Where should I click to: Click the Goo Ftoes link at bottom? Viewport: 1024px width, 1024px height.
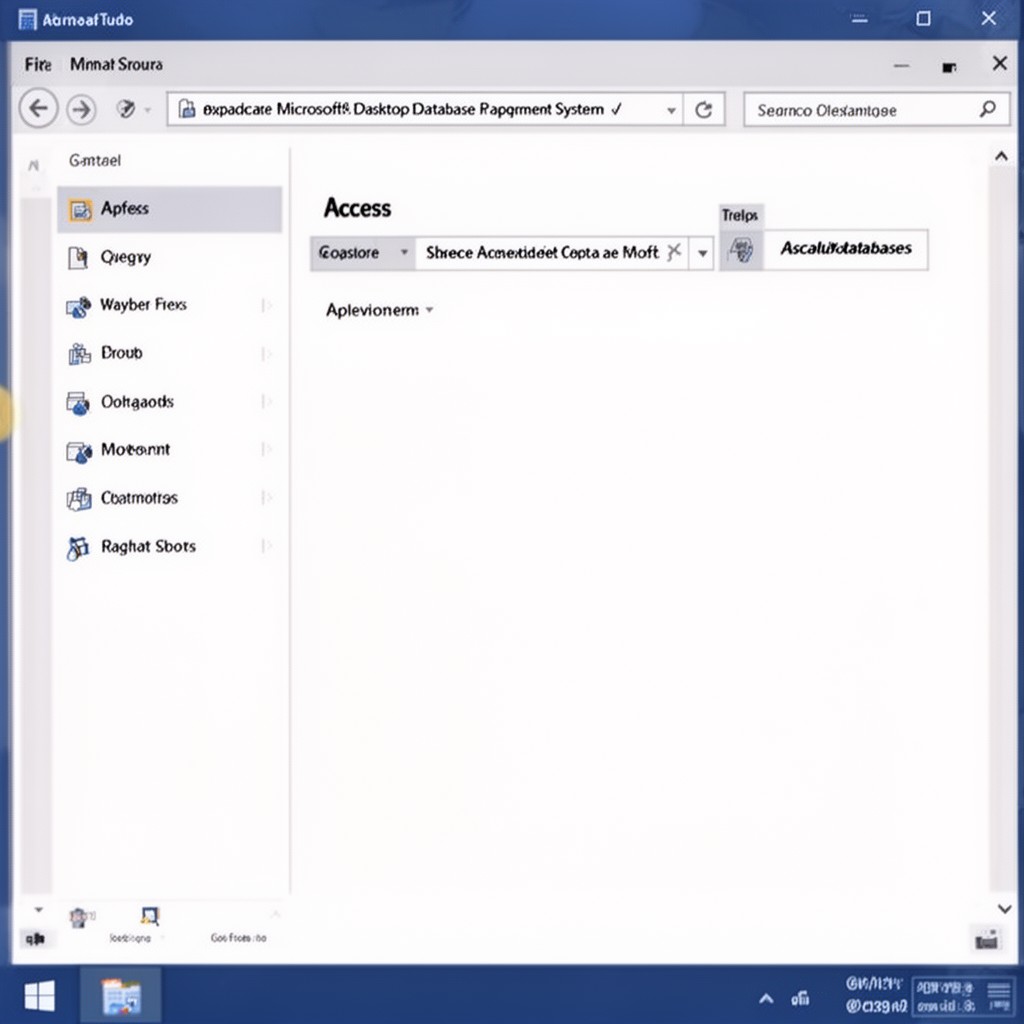point(238,938)
